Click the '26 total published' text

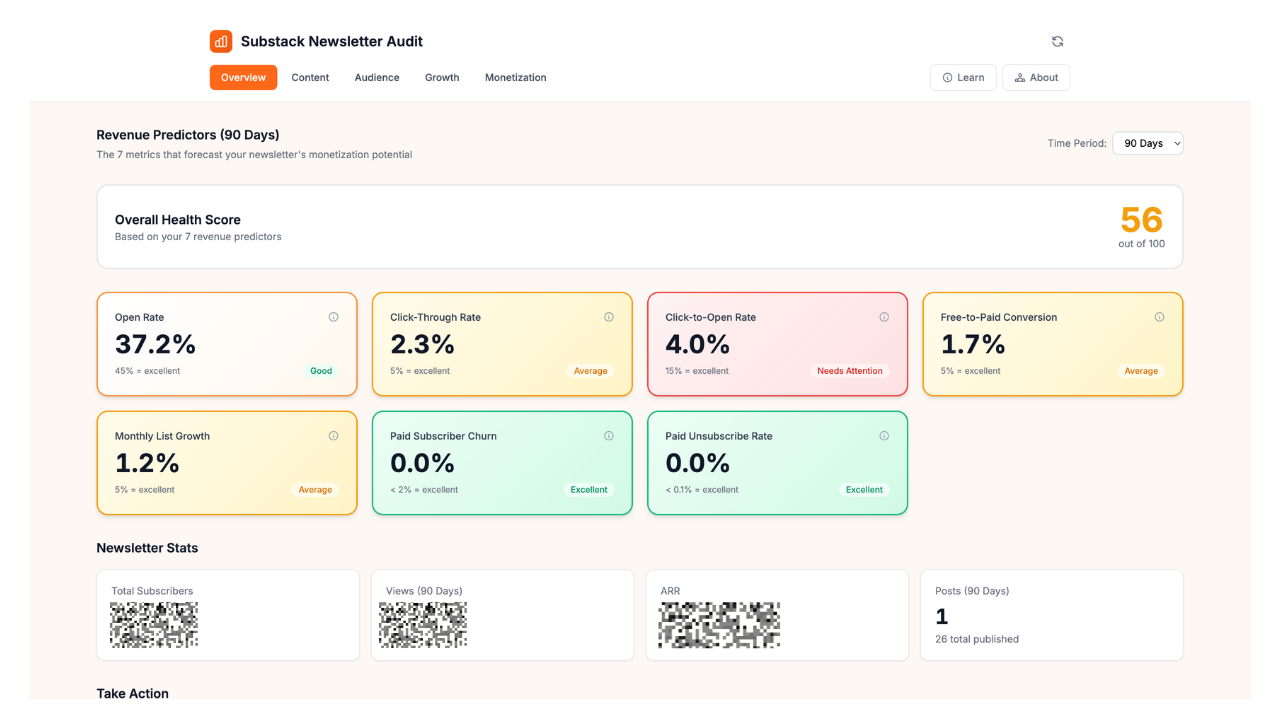coord(977,639)
